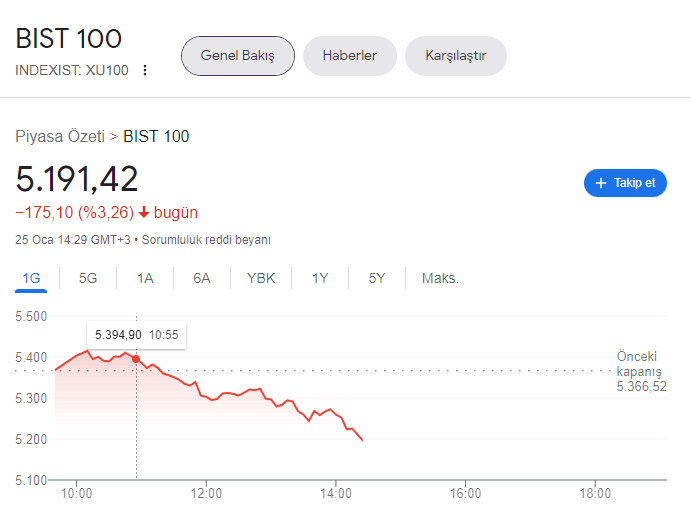Open the Sorumluluk reddi beyanı link
Screen dimensions: 691x516
(206, 240)
